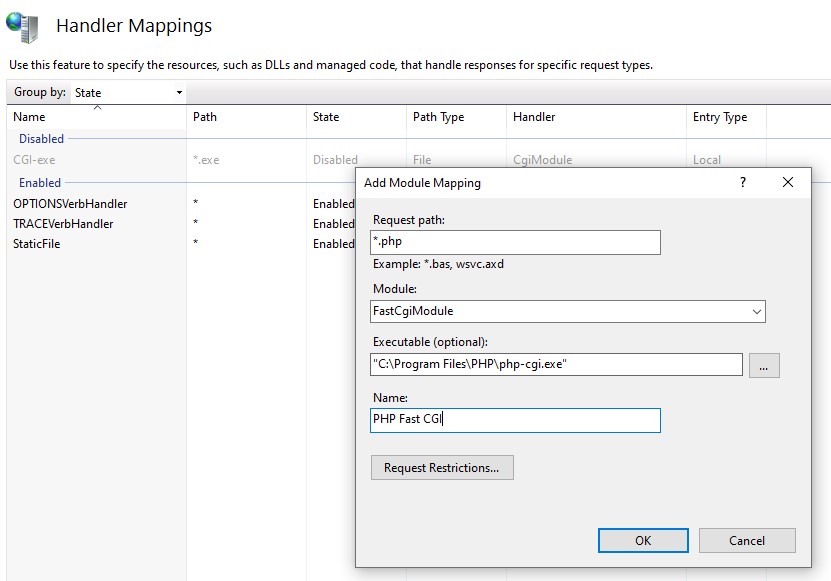831x581 pixels.
Task: Open the dialog help question mark
Action: 742,182
